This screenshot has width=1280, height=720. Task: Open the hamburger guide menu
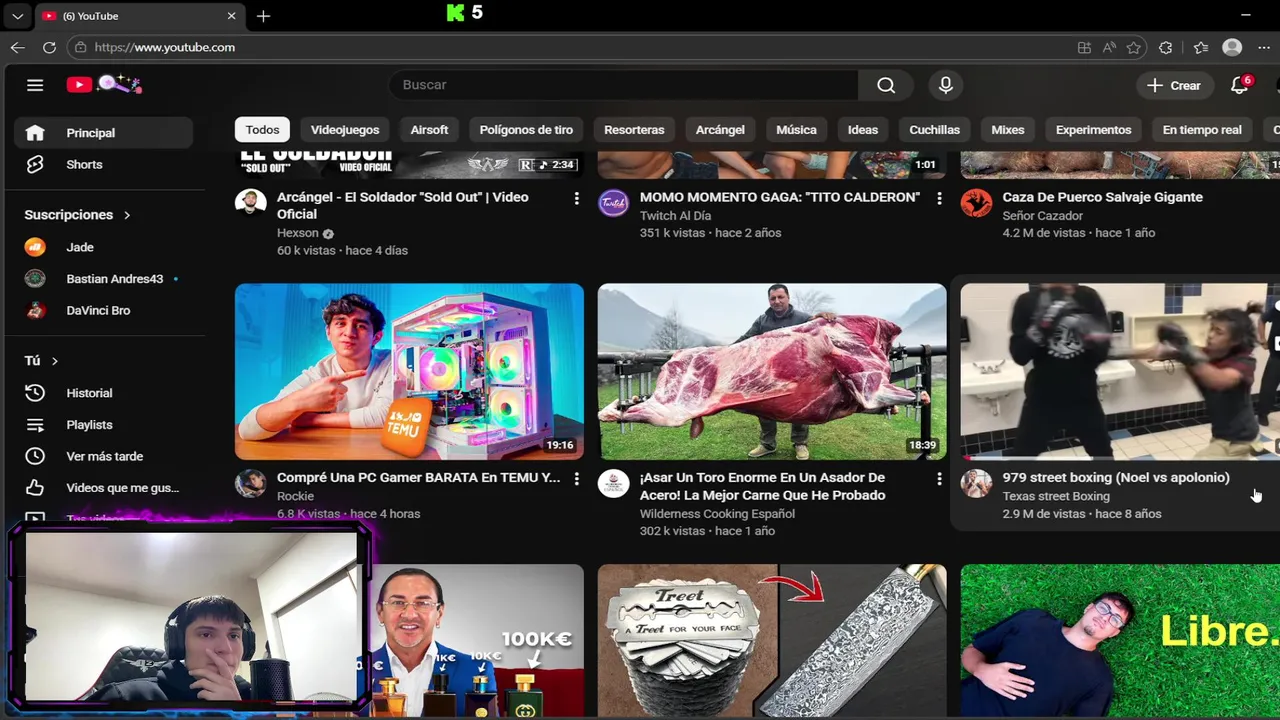(35, 85)
